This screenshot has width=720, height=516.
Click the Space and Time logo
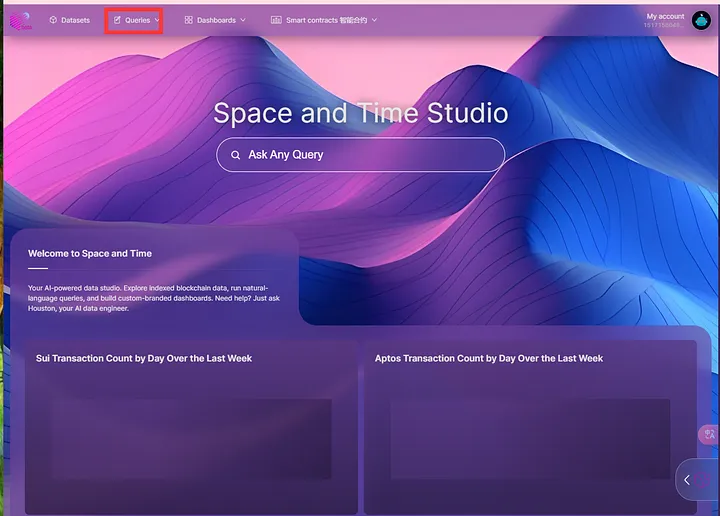click(20, 20)
